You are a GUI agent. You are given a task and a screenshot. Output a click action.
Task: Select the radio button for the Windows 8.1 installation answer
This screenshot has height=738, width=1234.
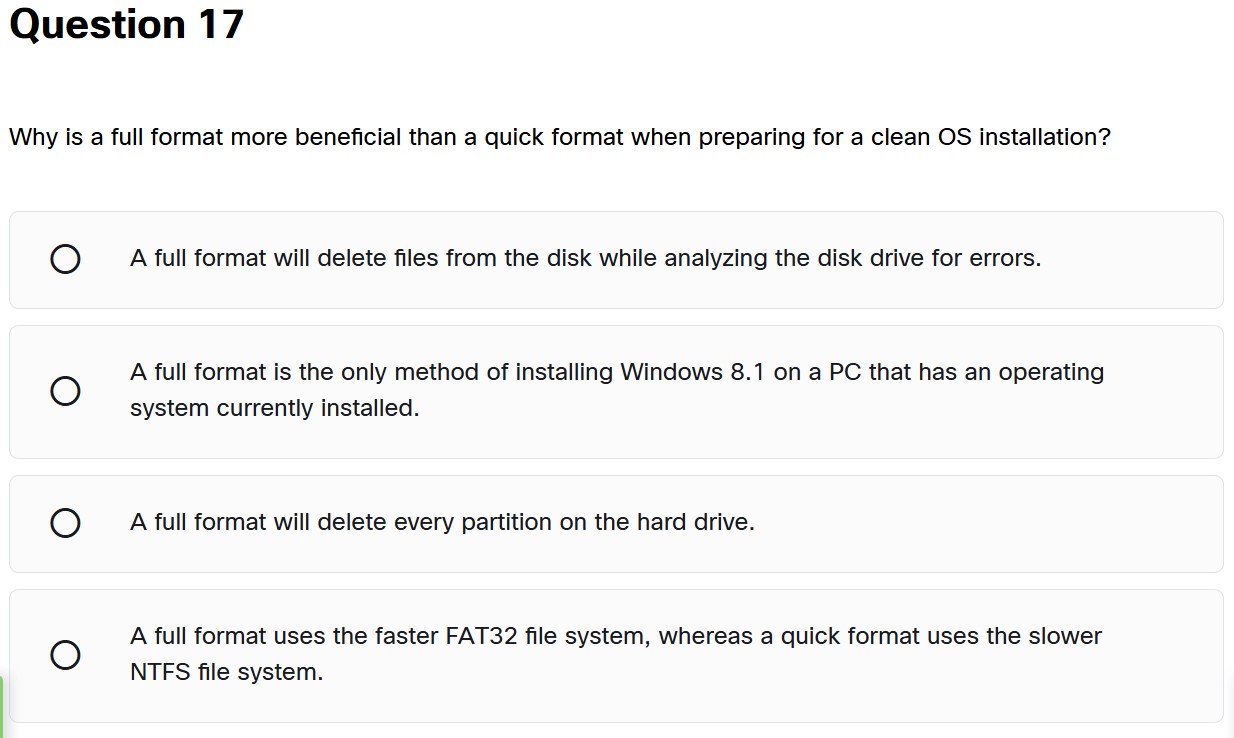tap(65, 391)
